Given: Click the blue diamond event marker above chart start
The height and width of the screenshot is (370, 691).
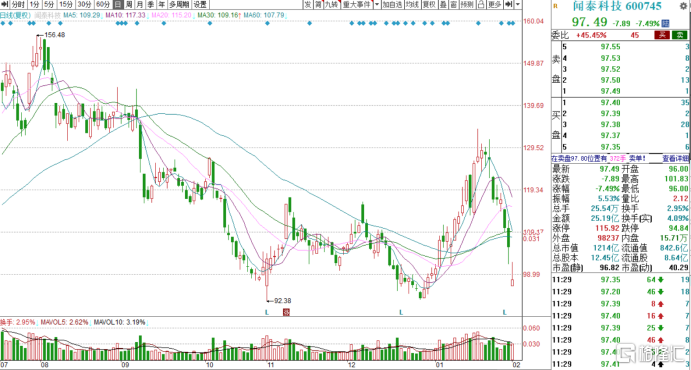Looking at the screenshot, I should click(2, 23).
